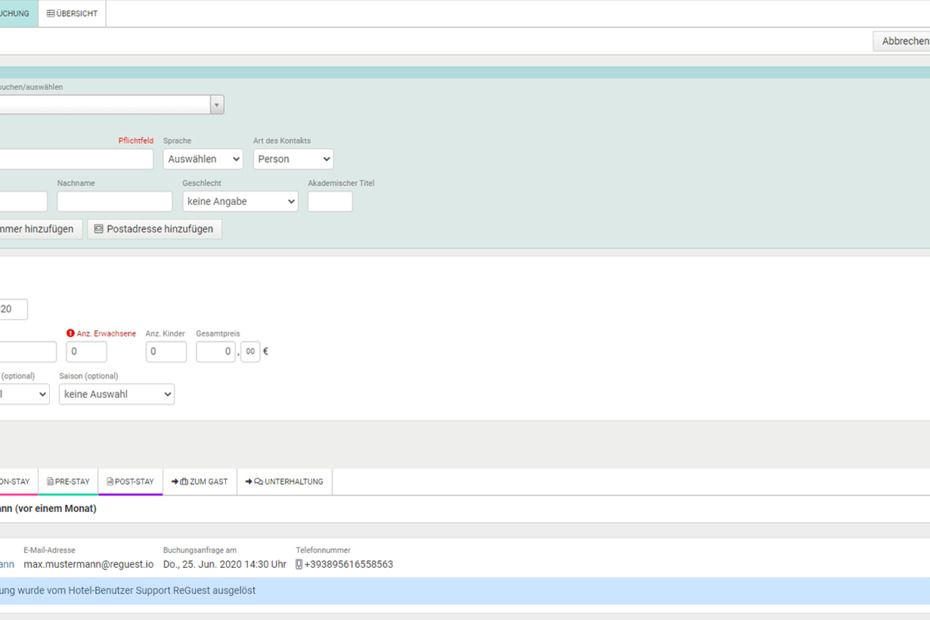Click the Pflichtfeld required text input

[77, 159]
